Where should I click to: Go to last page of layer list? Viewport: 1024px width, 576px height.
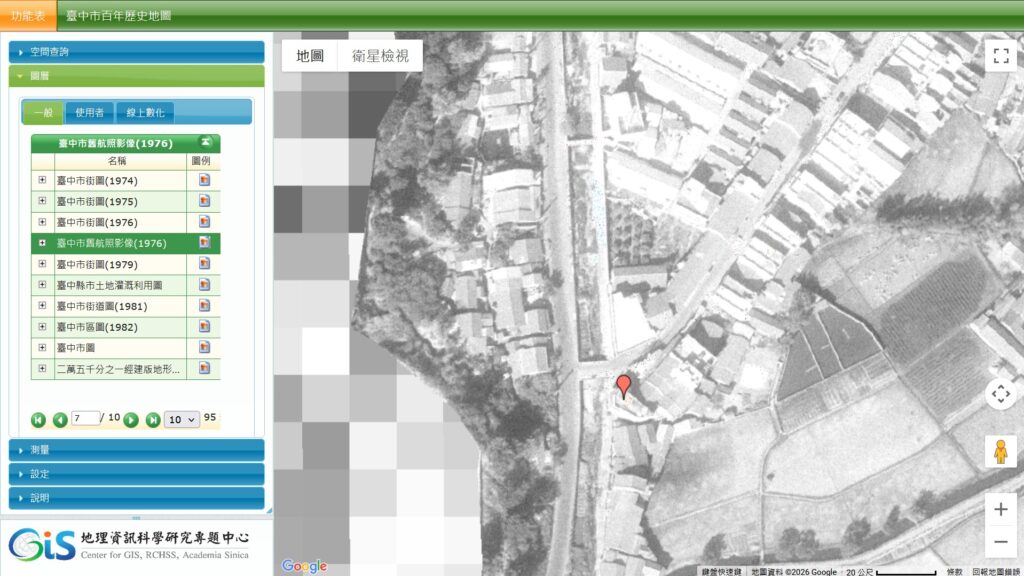coord(153,420)
